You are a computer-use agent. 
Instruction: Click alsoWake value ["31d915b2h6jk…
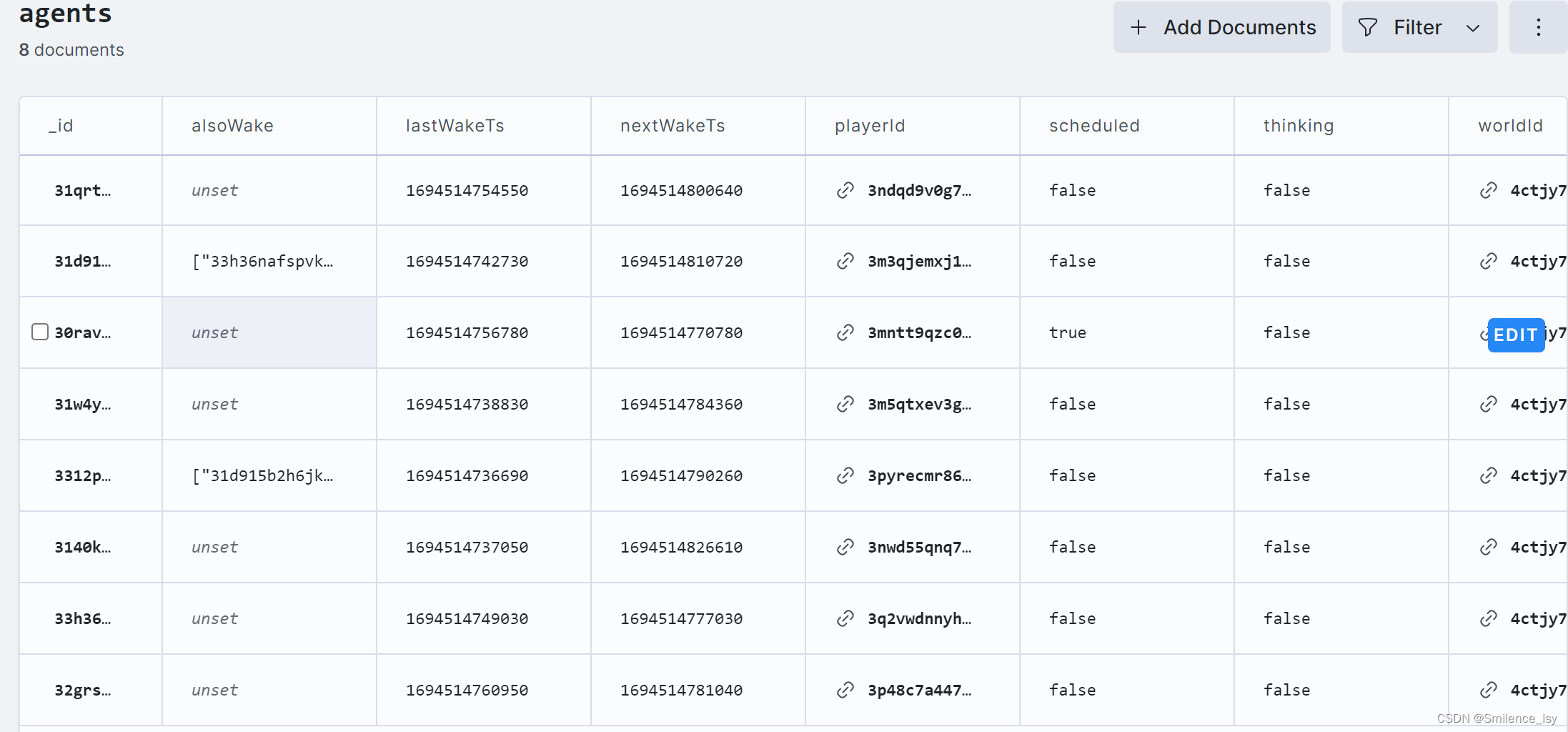[262, 475]
